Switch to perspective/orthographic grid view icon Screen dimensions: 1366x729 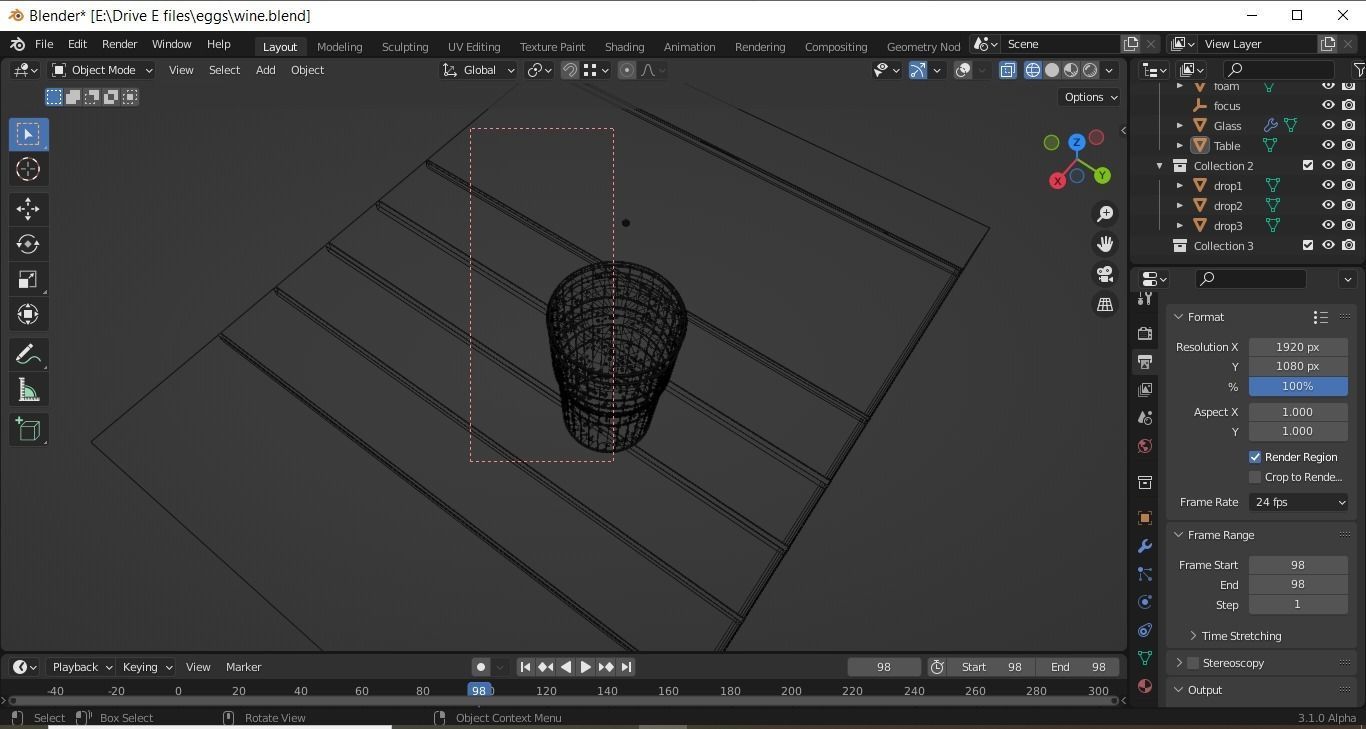point(1105,305)
